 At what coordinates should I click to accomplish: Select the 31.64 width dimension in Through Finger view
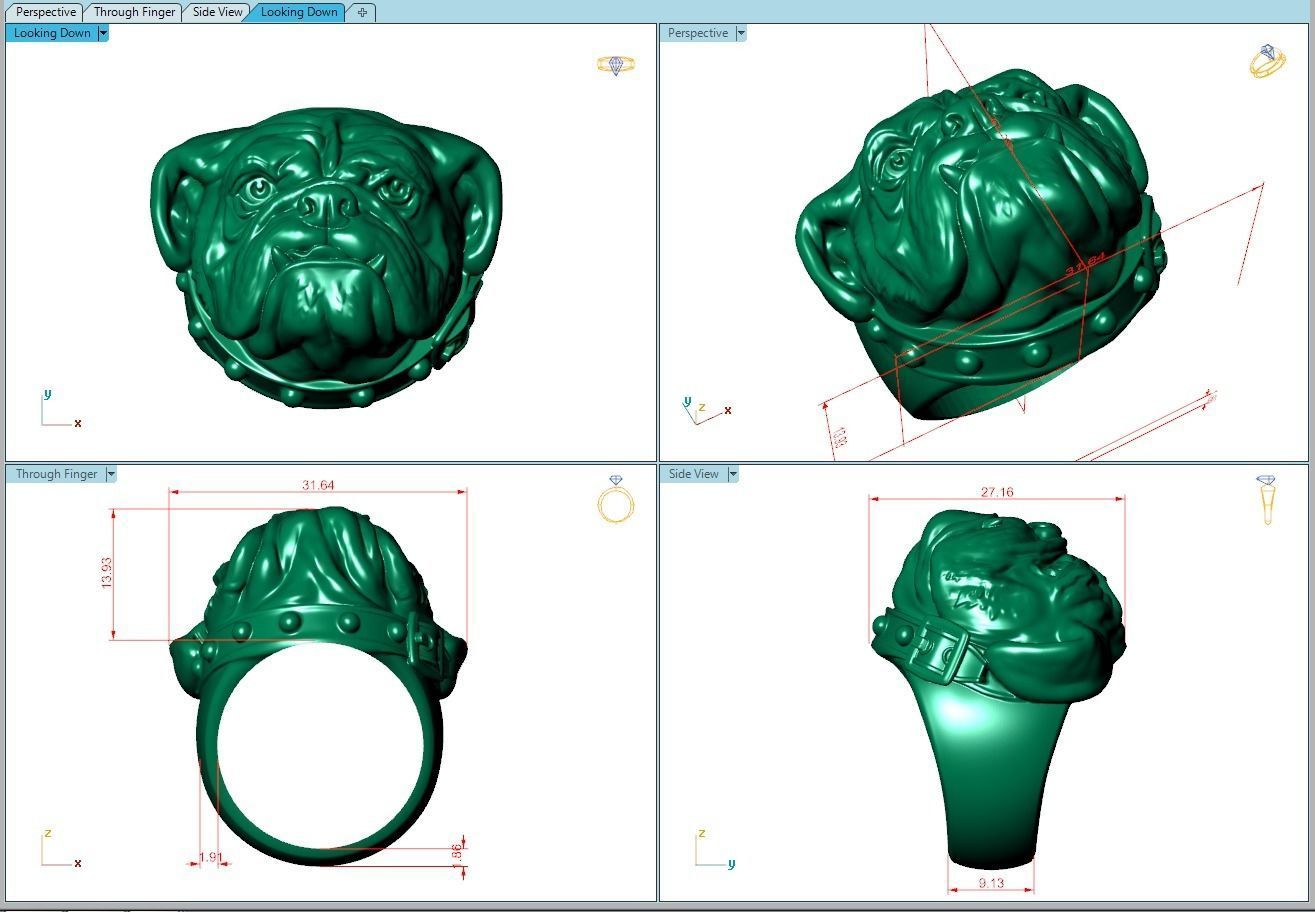[318, 485]
